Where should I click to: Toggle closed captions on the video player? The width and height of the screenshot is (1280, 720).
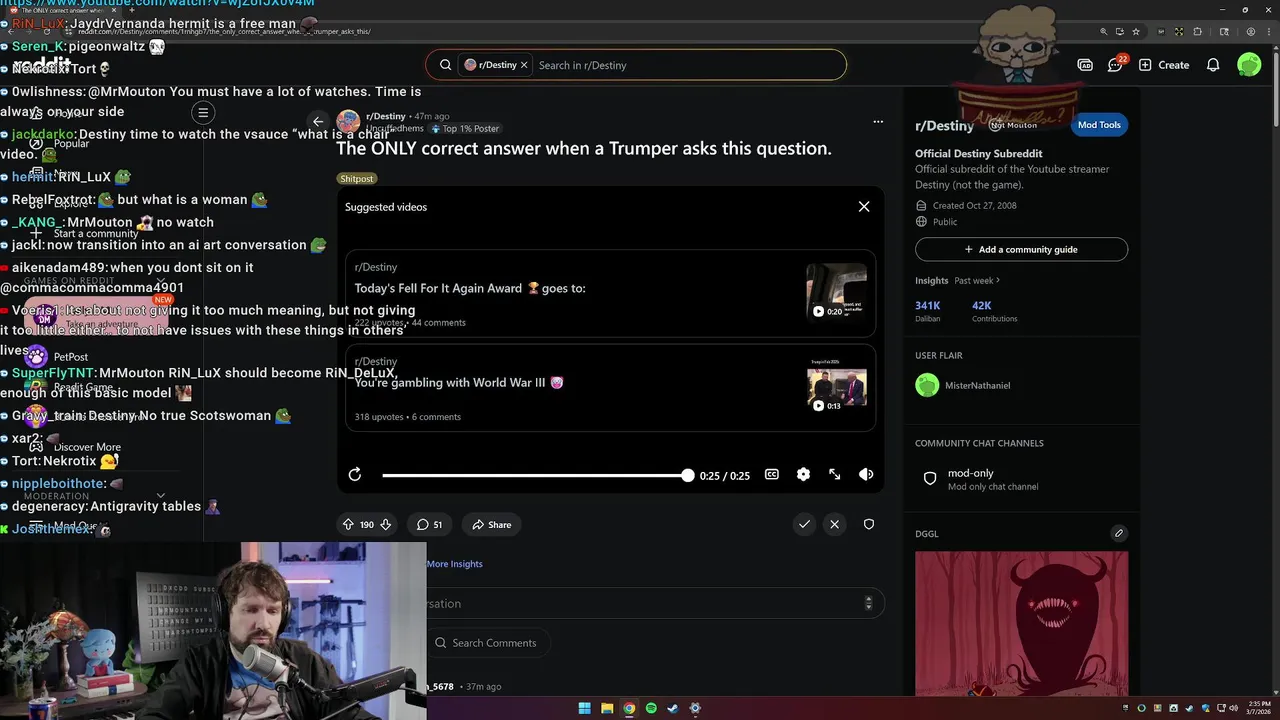click(772, 475)
